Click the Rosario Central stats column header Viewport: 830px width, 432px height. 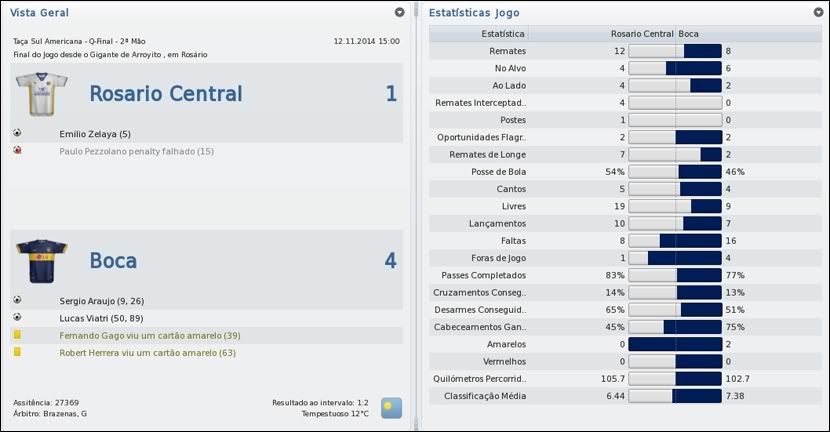(x=641, y=34)
